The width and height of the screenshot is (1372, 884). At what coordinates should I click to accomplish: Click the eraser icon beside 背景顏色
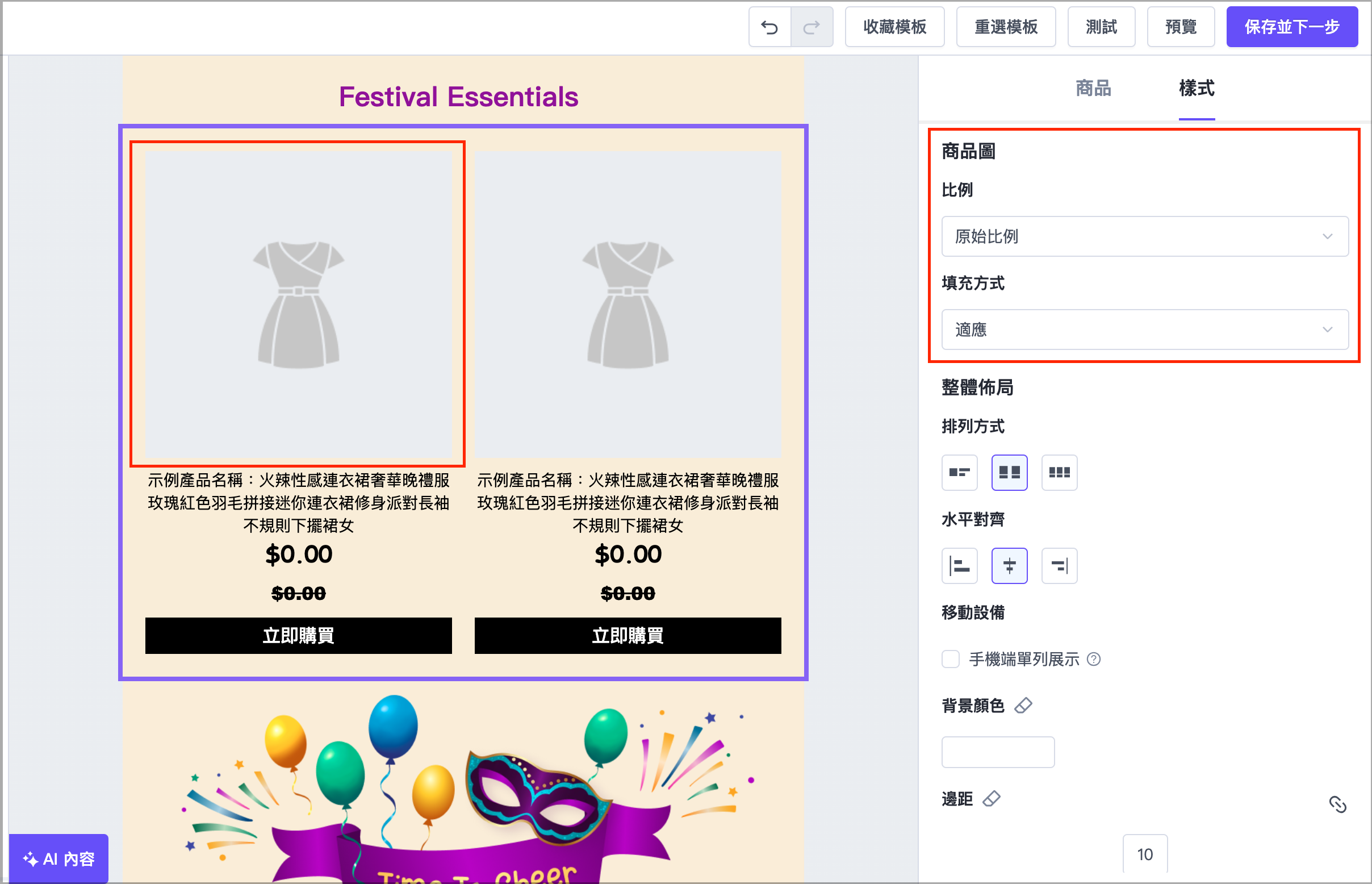(x=1025, y=705)
